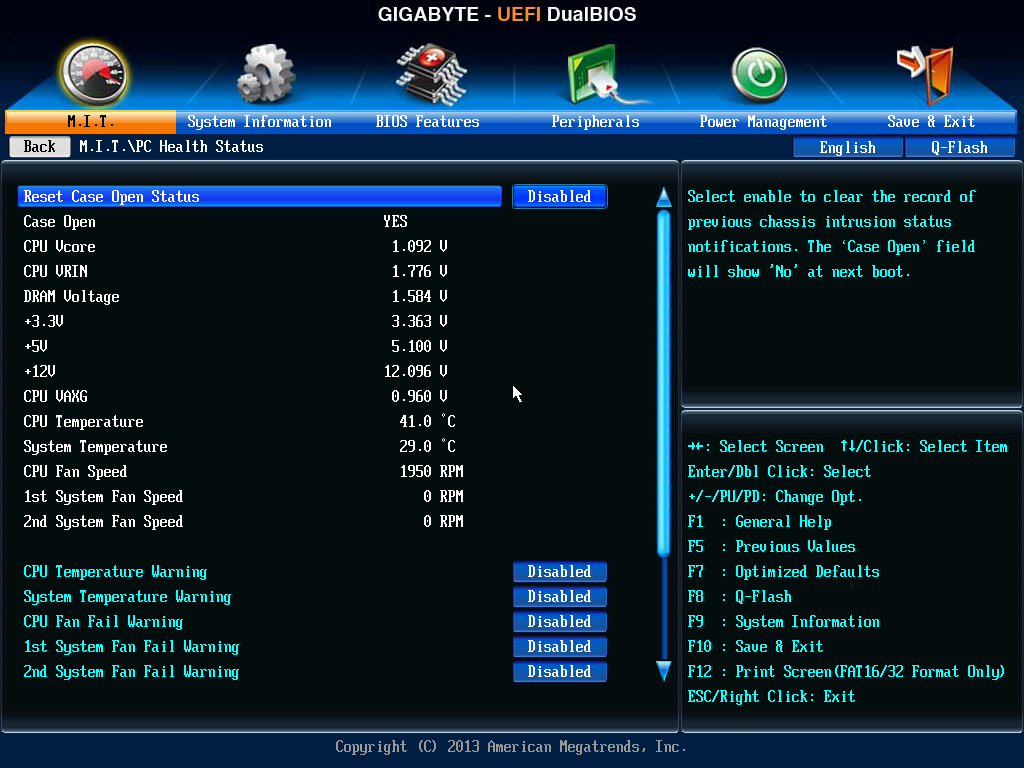Viewport: 1024px width, 768px height.
Task: Toggle Reset Case Open Status Disabled value
Action: [x=560, y=197]
